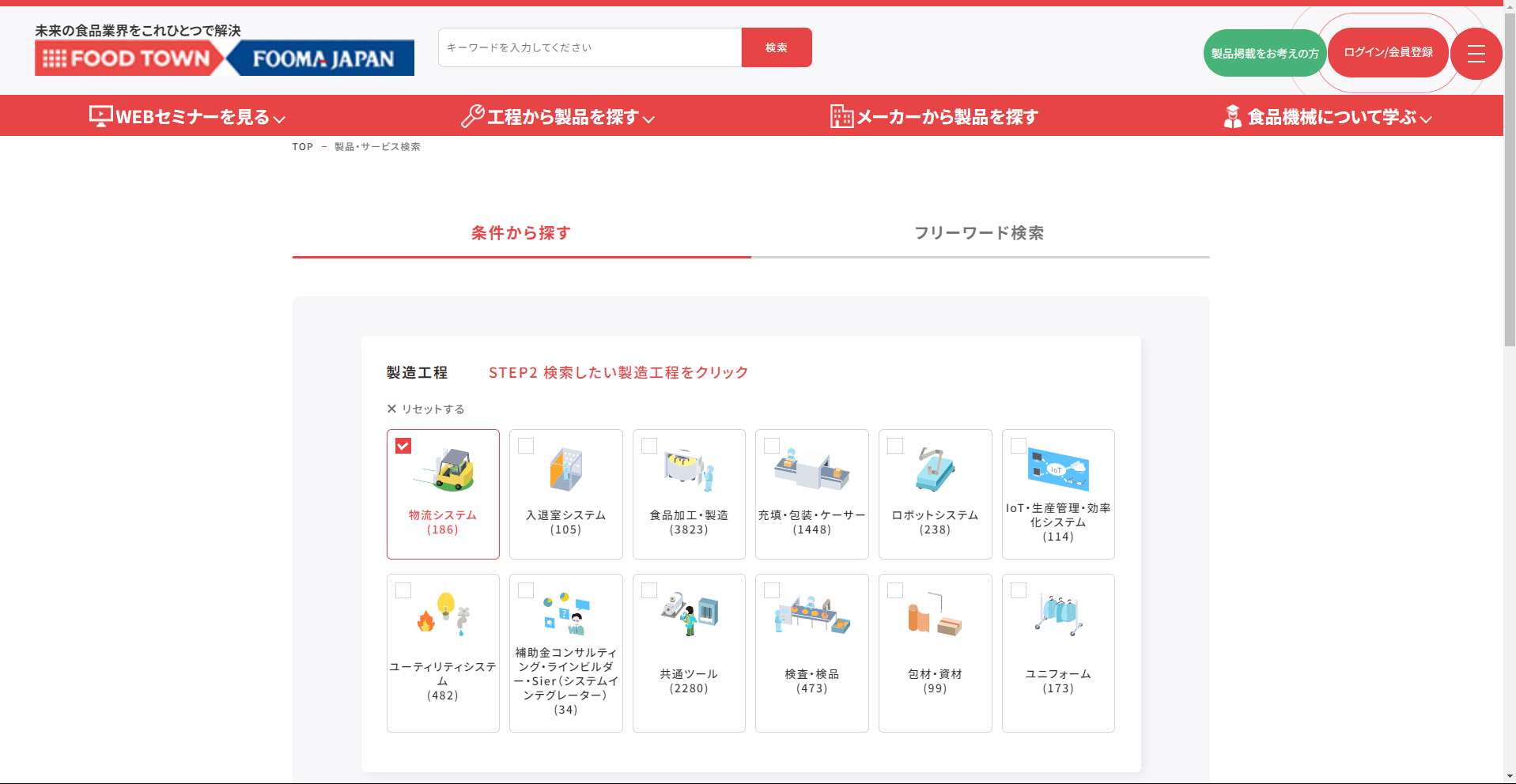Click the clothing rack illustration for ユニフォーム
This screenshot has height=784, width=1516.
point(1058,614)
